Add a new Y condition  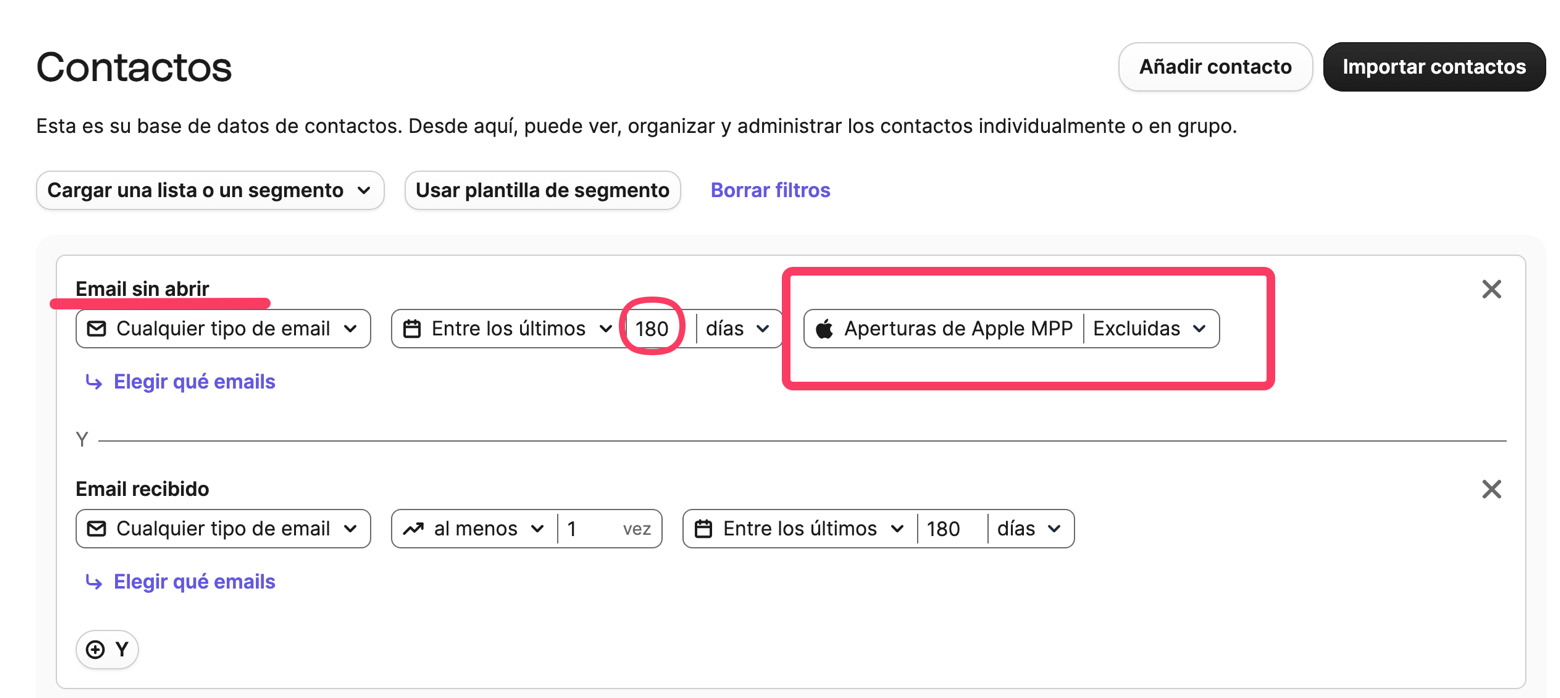click(x=107, y=649)
